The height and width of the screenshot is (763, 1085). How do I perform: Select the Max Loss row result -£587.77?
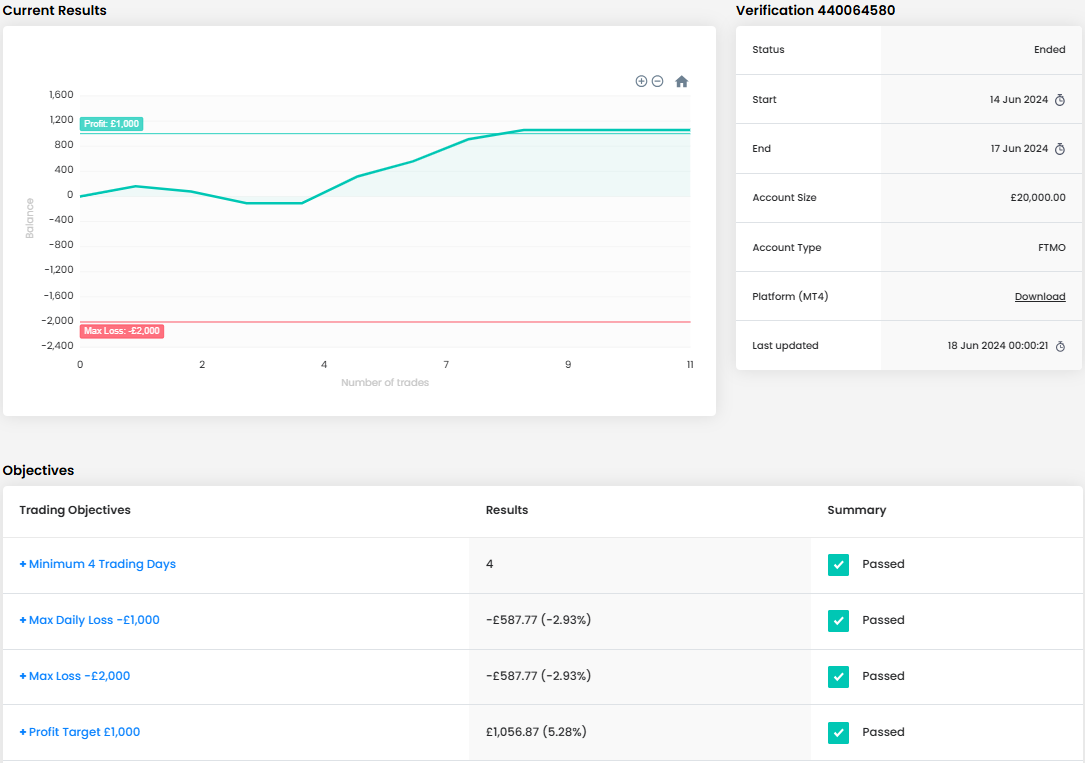[x=538, y=676]
